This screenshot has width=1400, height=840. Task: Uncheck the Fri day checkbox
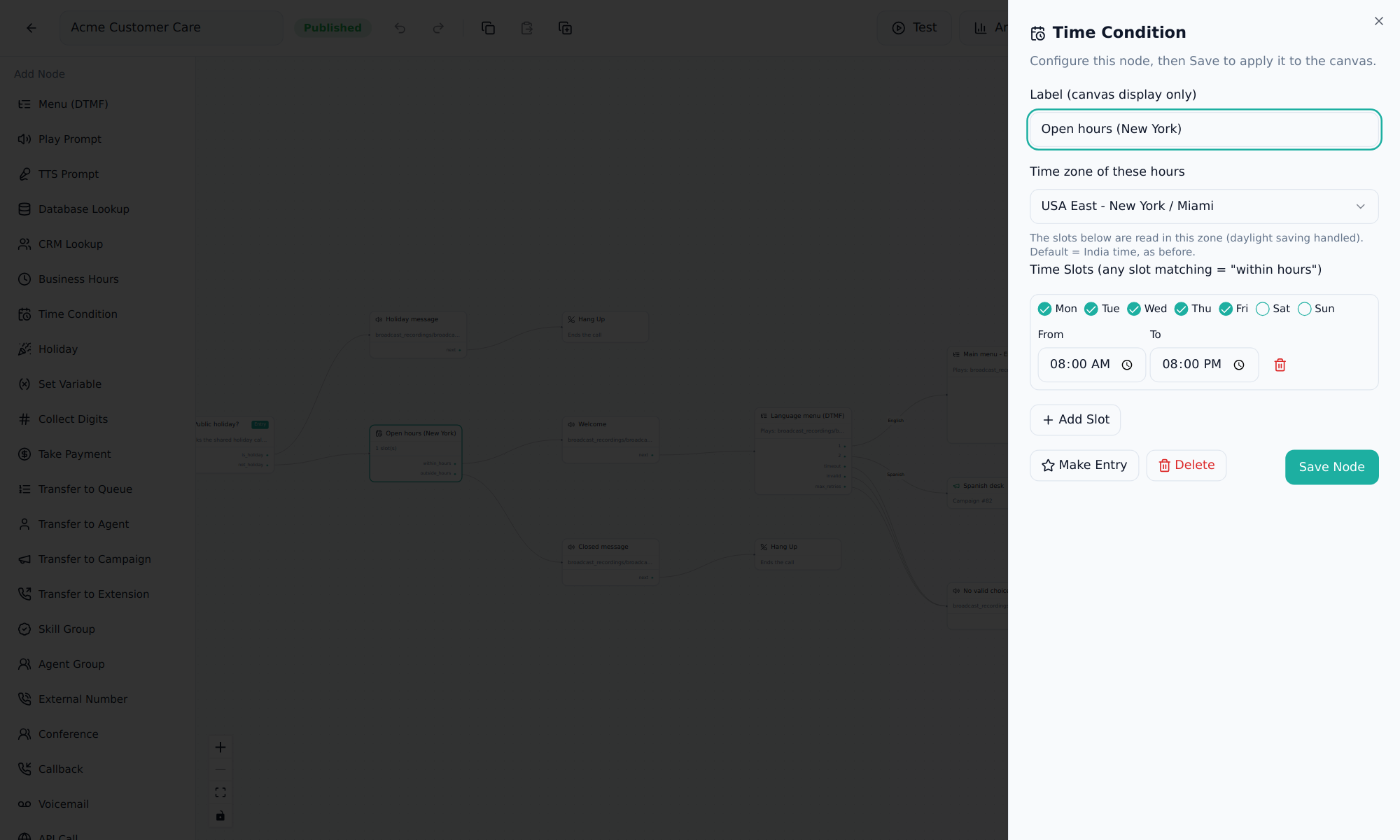pyautogui.click(x=1226, y=309)
